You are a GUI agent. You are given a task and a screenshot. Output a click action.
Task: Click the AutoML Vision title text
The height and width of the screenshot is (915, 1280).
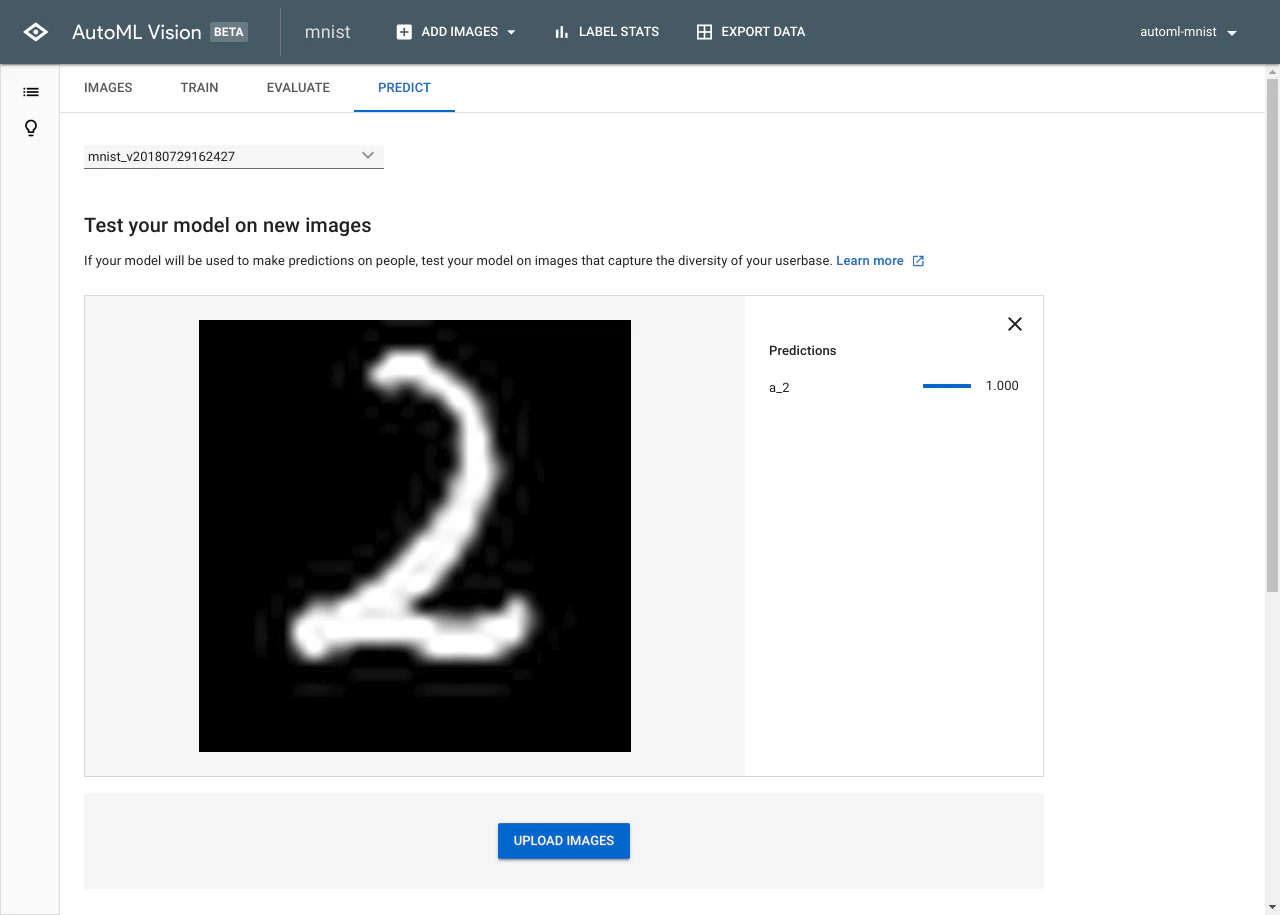click(x=137, y=32)
